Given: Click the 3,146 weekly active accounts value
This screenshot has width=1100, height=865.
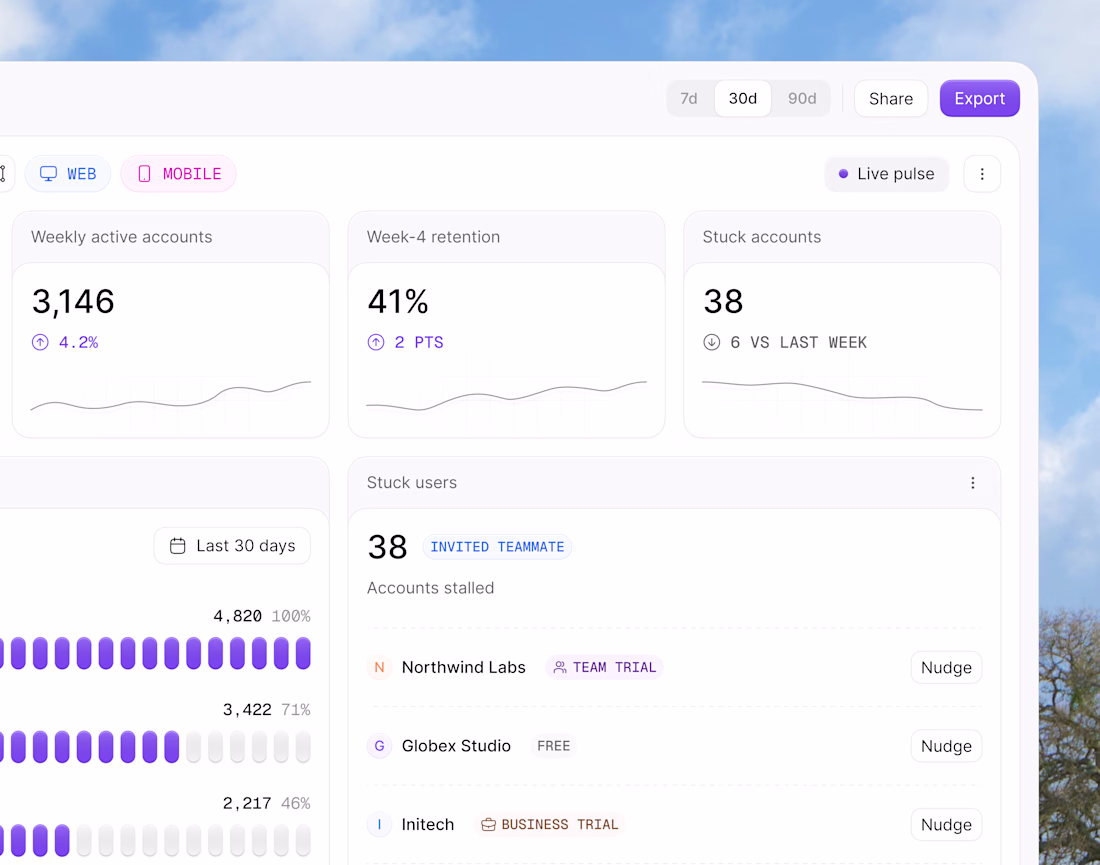Looking at the screenshot, I should click(x=73, y=302).
